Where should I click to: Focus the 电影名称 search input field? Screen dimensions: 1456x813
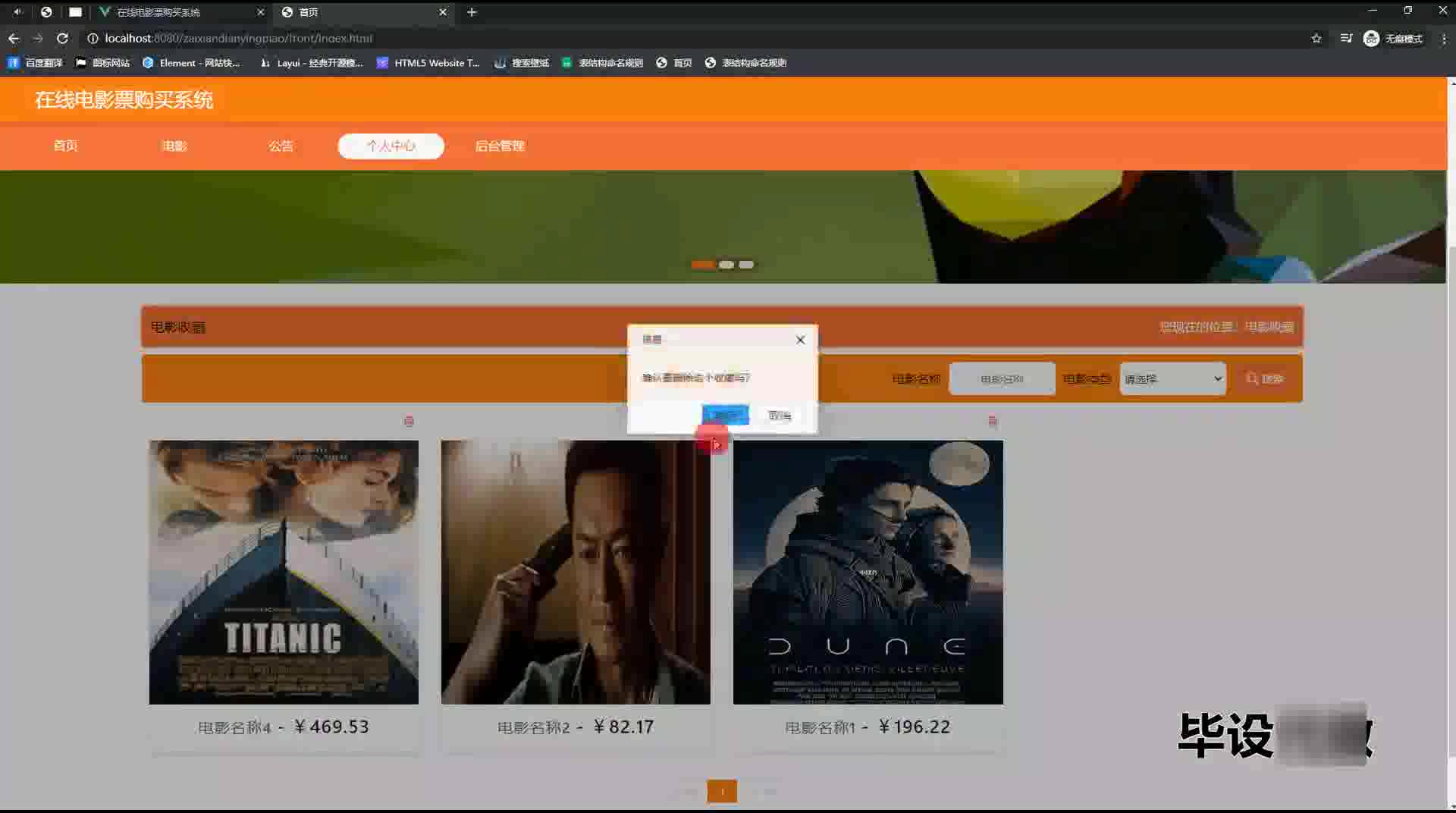coord(1002,378)
